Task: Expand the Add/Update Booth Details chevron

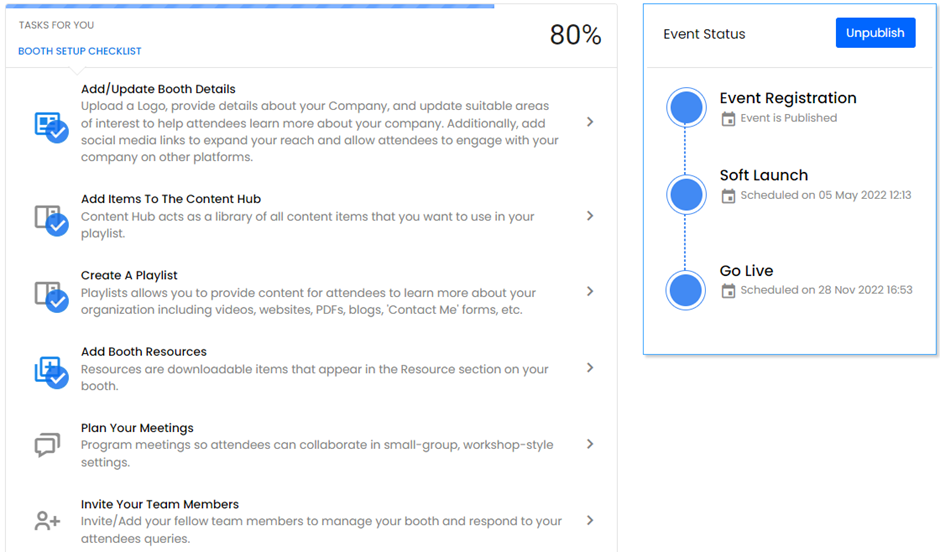Action: point(590,122)
